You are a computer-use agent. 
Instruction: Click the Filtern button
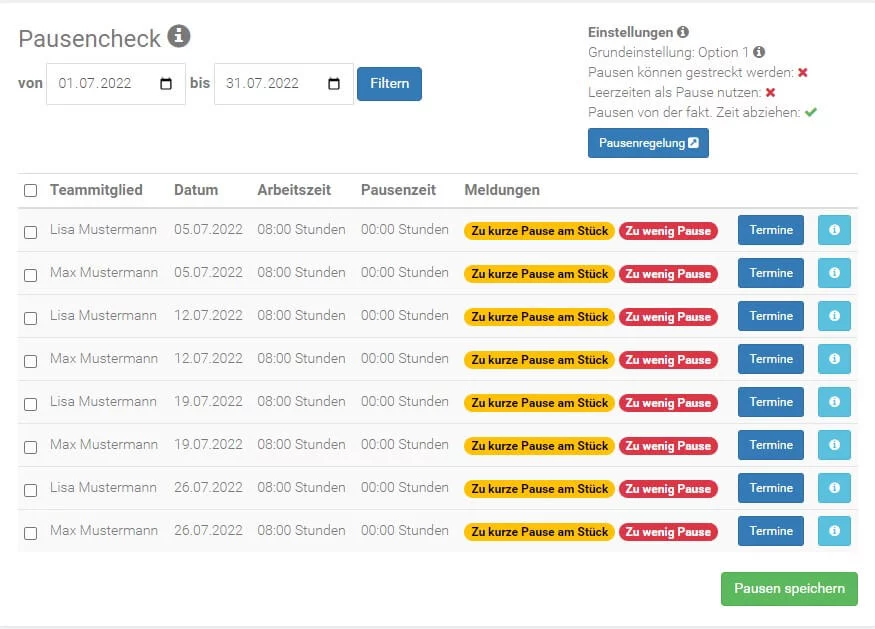click(390, 84)
